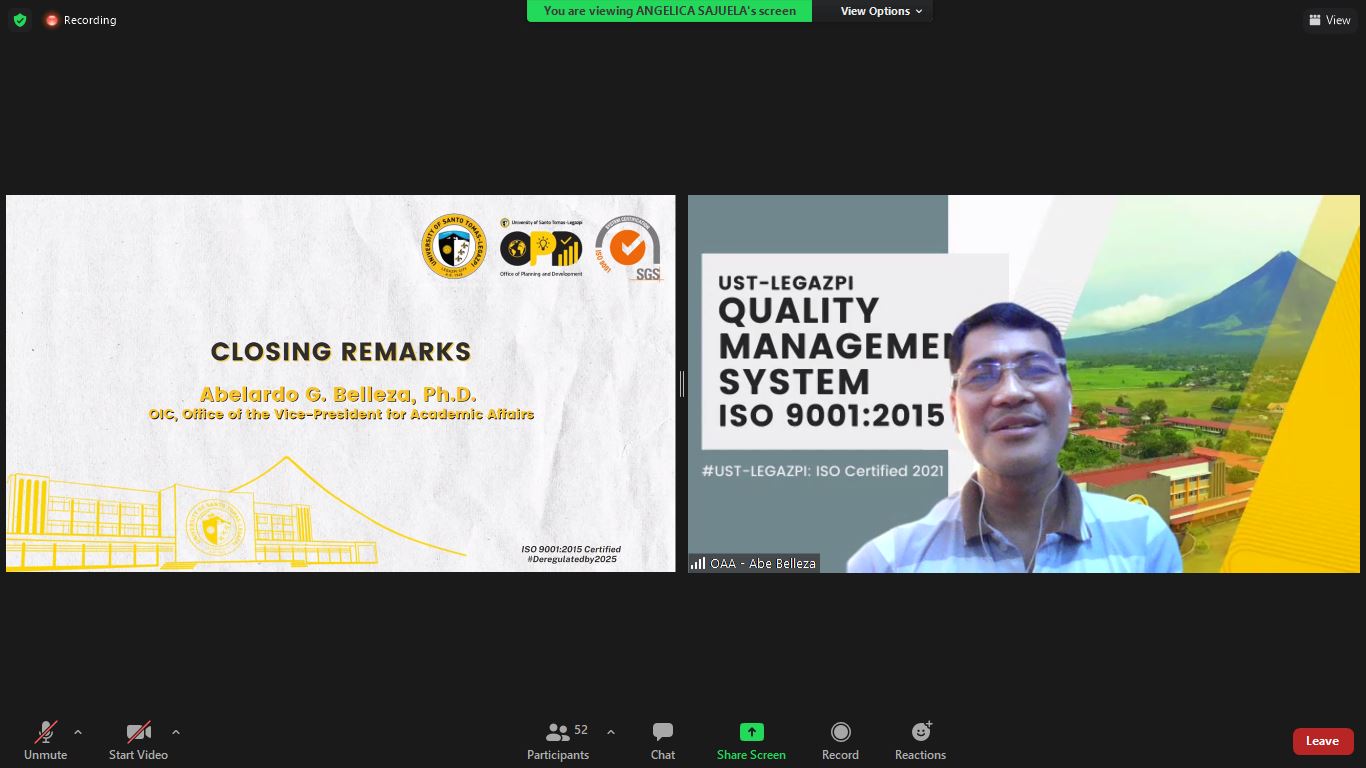The width and height of the screenshot is (1366, 768).
Task: Expand the arrow beside Participants
Action: click(x=611, y=732)
